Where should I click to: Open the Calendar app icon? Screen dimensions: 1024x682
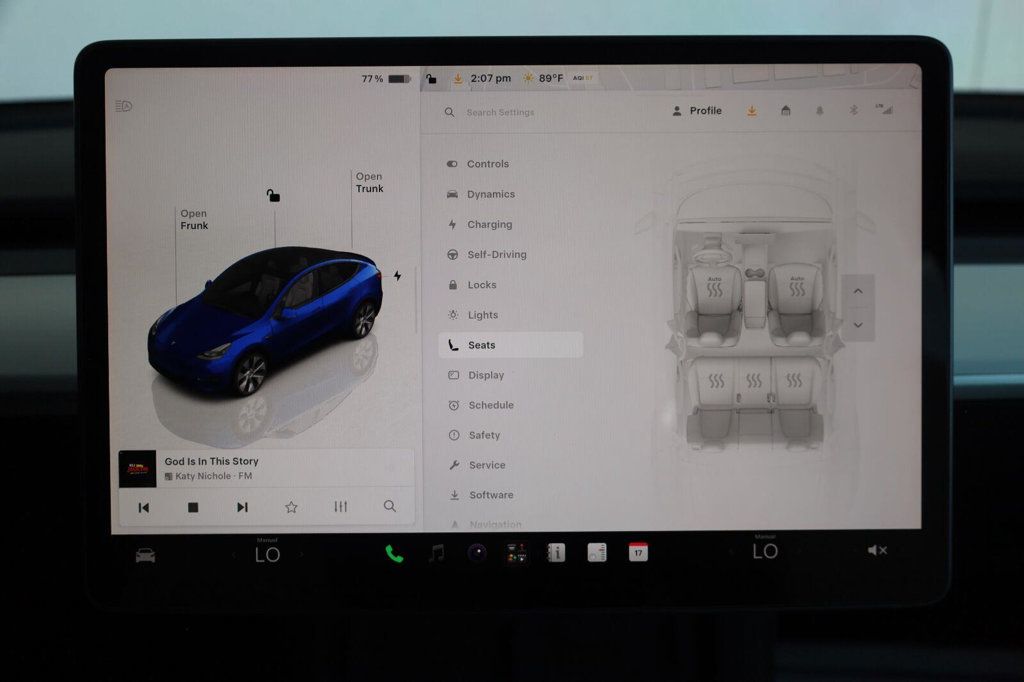pyautogui.click(x=638, y=552)
